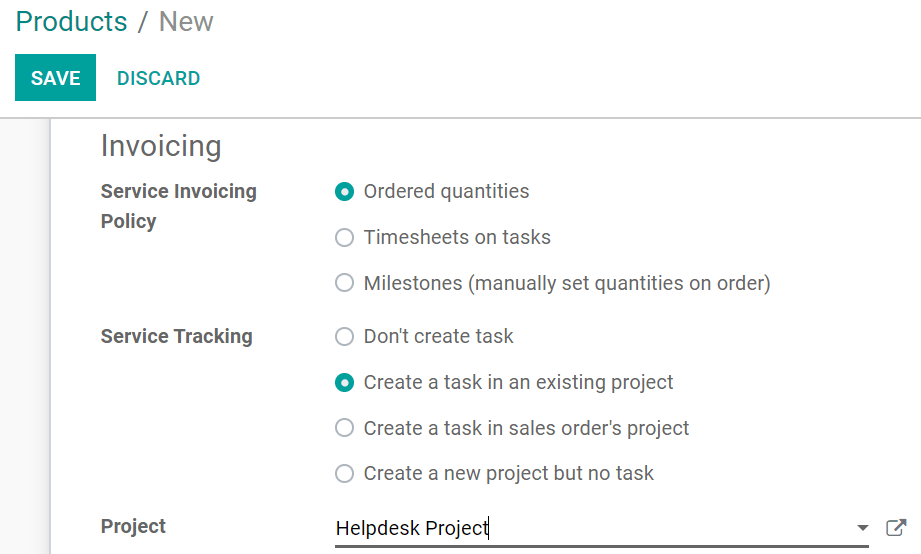Click the Save button
Screen dimensions: 921x554
point(55,78)
